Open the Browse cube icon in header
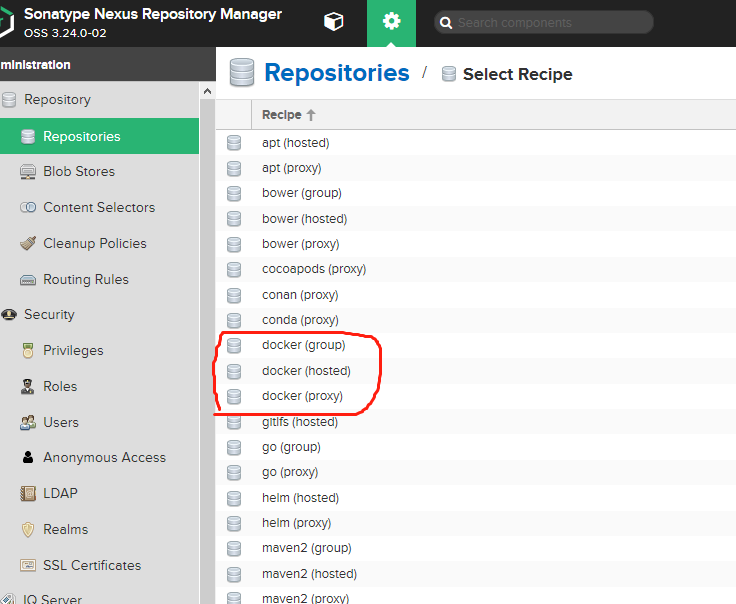This screenshot has height=604, width=736. (334, 22)
